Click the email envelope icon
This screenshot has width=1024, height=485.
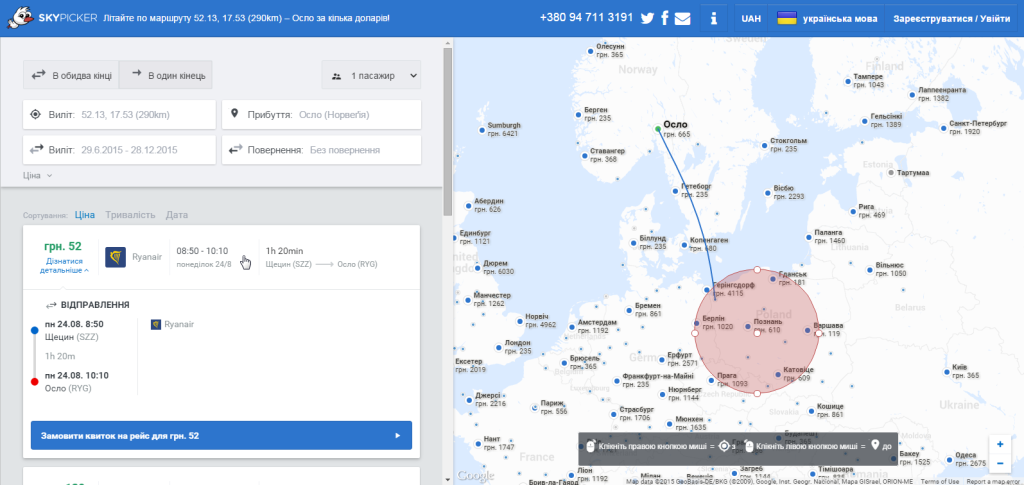pyautogui.click(x=682, y=18)
